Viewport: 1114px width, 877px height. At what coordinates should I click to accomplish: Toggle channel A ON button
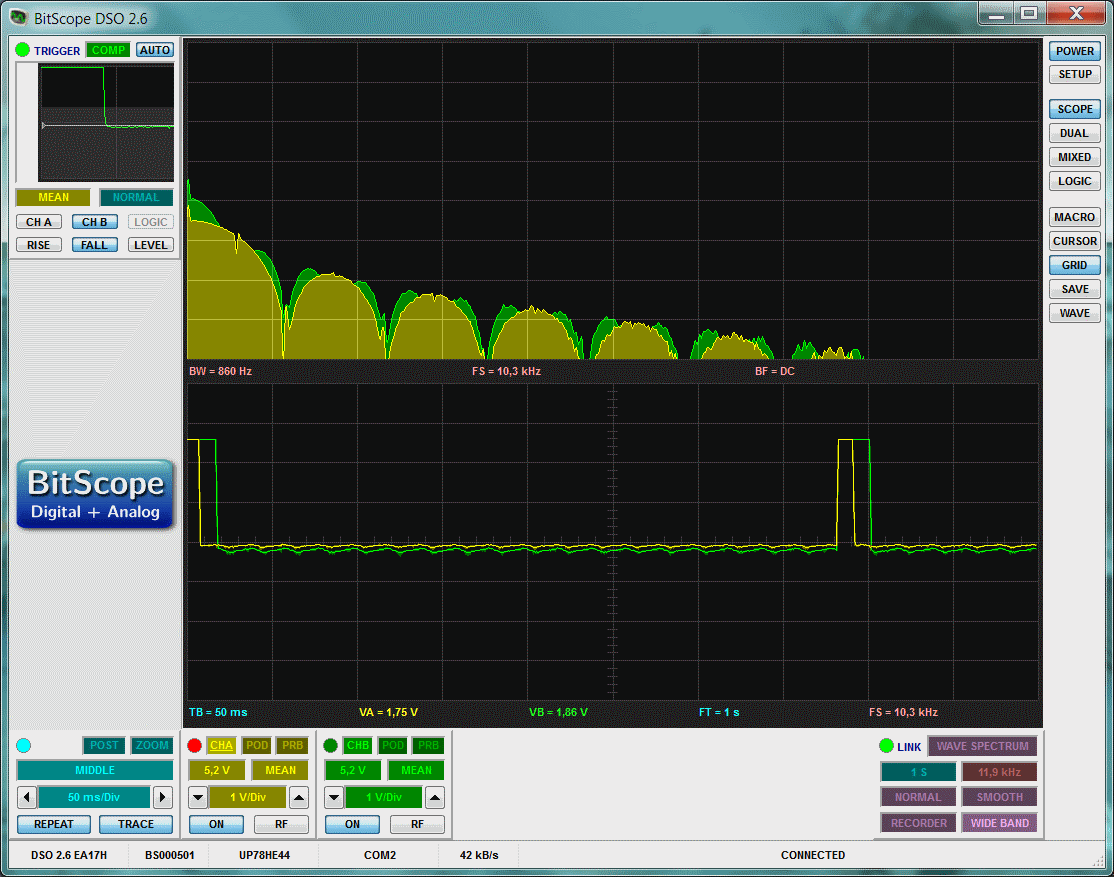point(216,824)
